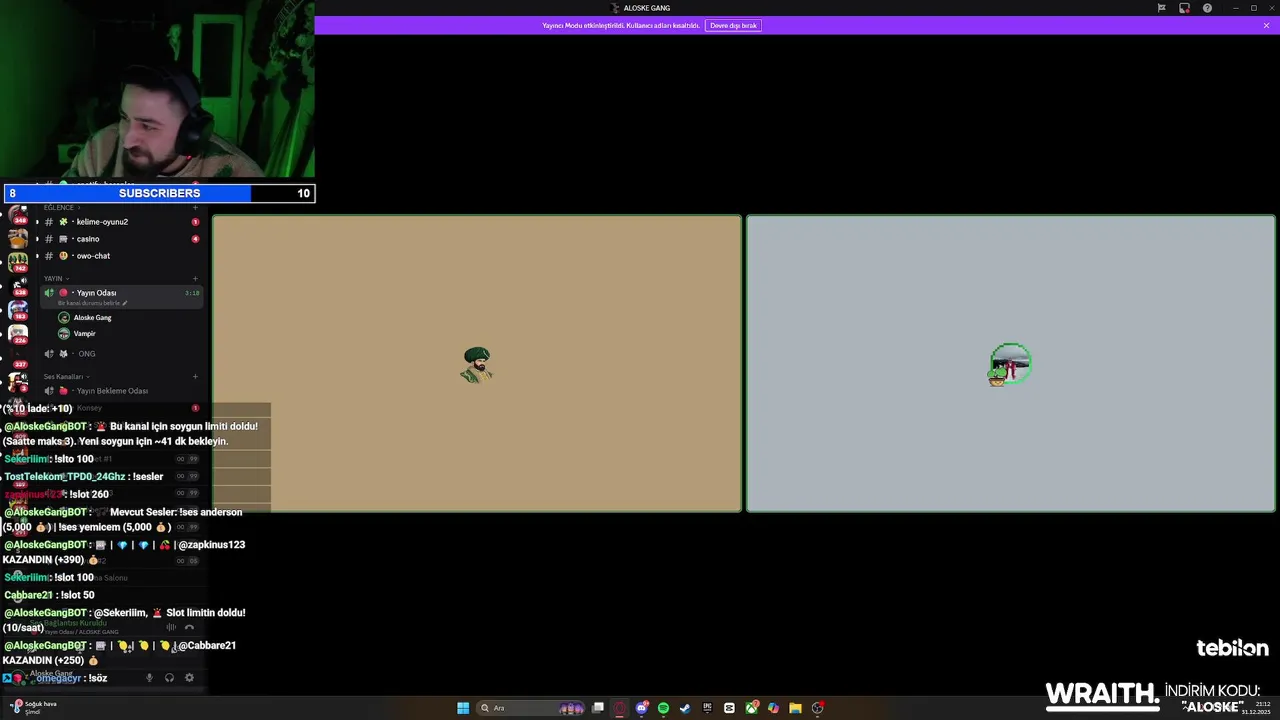Open server icon with 742 badge
This screenshot has width=1280, height=720.
[18, 263]
